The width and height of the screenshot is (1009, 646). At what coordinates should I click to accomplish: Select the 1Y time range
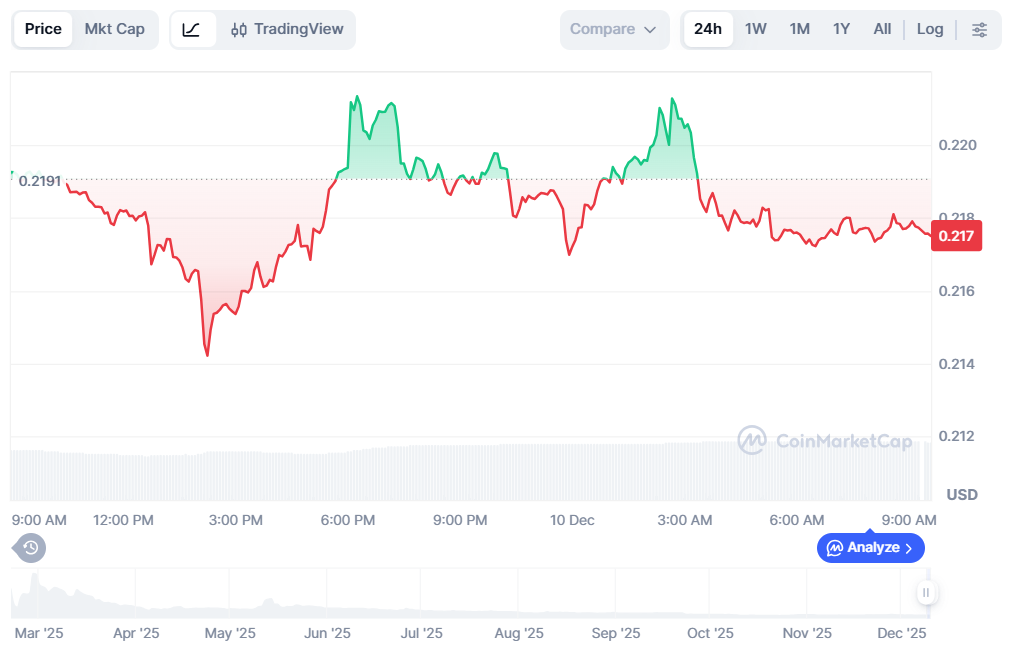[841, 29]
